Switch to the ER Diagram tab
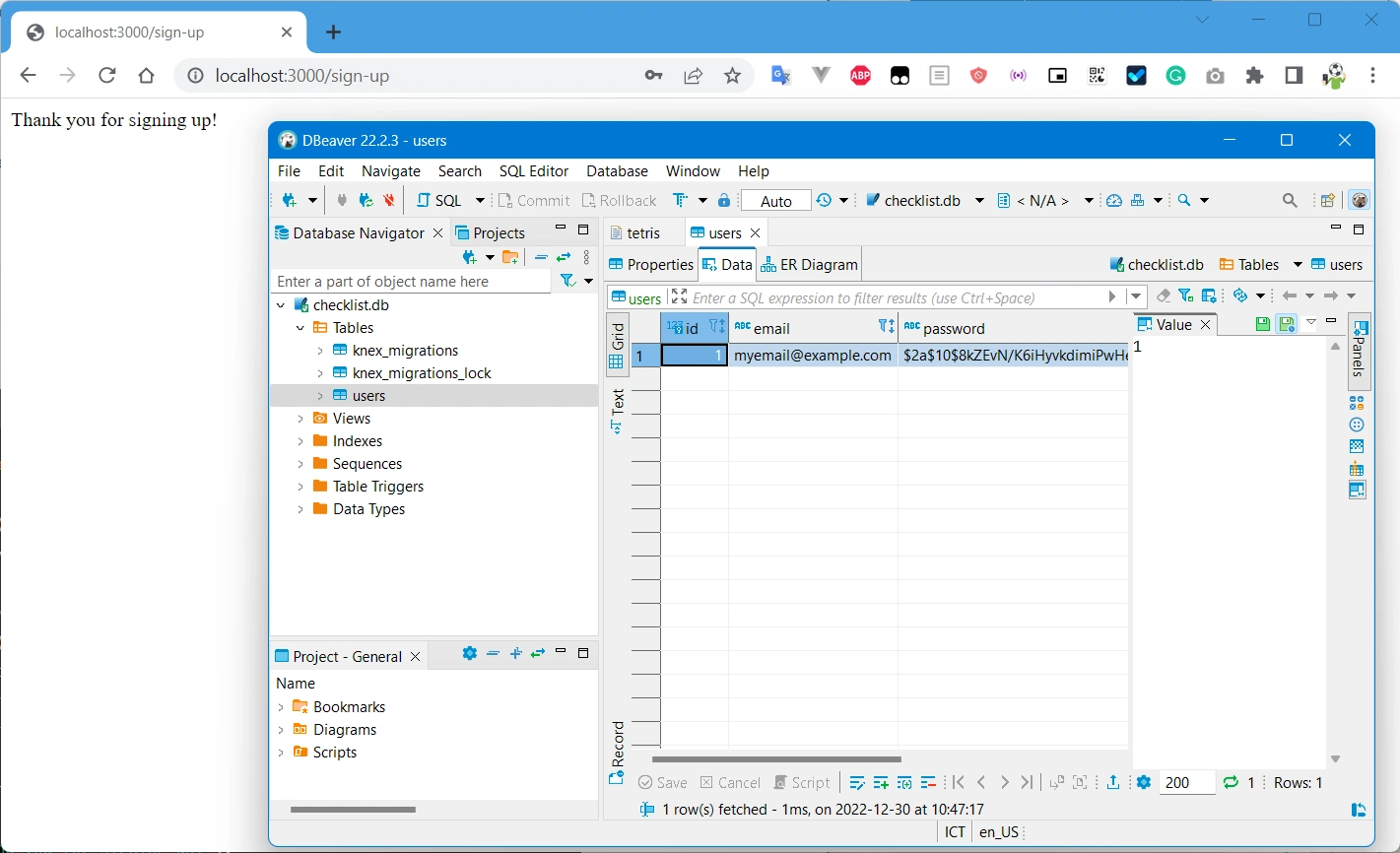Image resolution: width=1400 pixels, height=853 pixels. tap(809, 264)
